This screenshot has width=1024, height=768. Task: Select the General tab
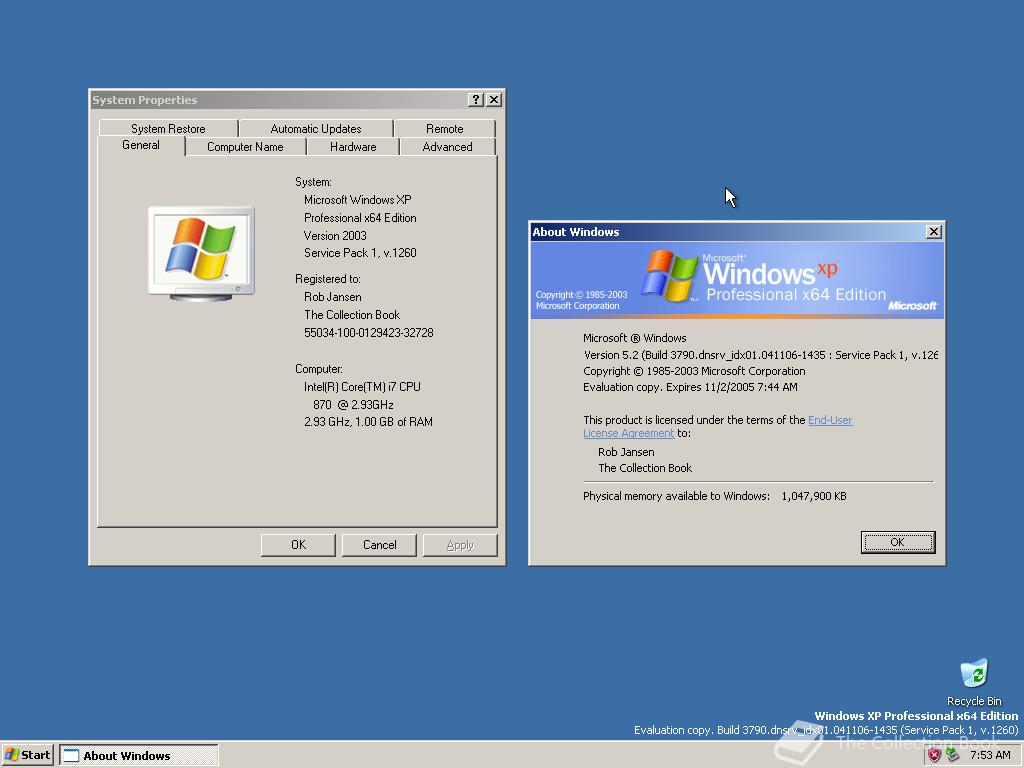pos(140,145)
